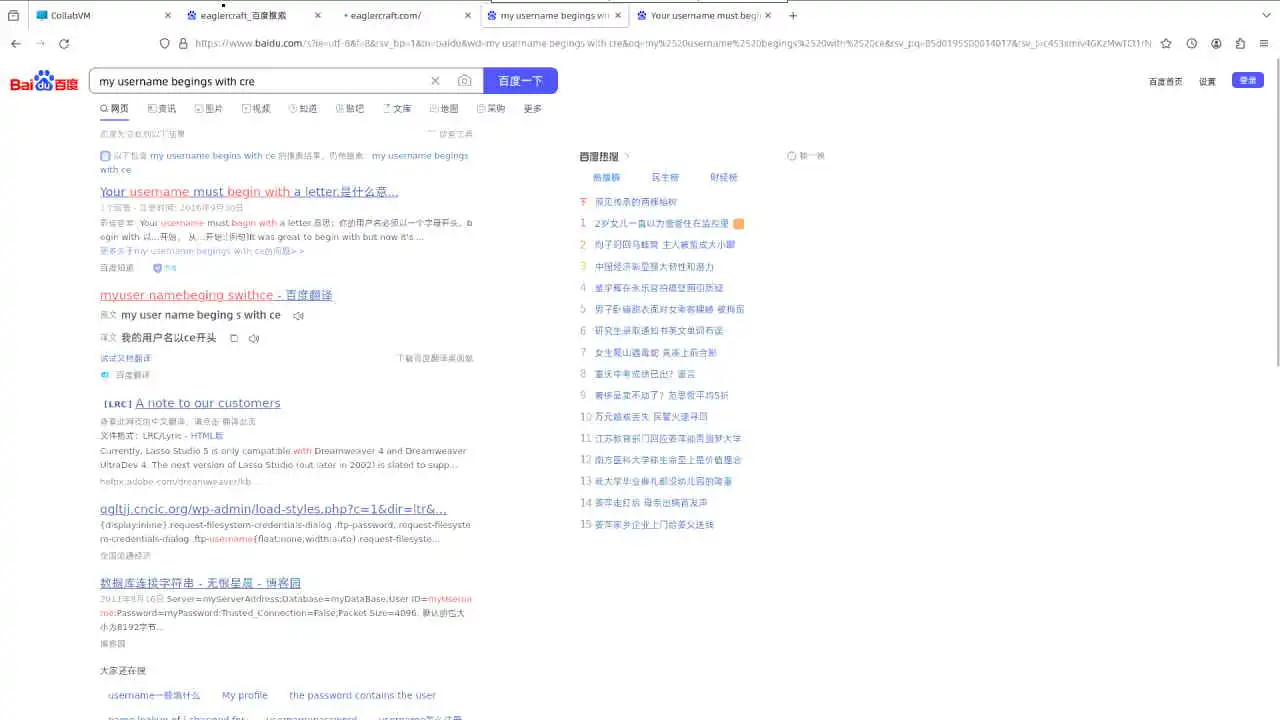The width and height of the screenshot is (1280, 720).
Task: Open the browser hamburger menu
Action: 1264,43
